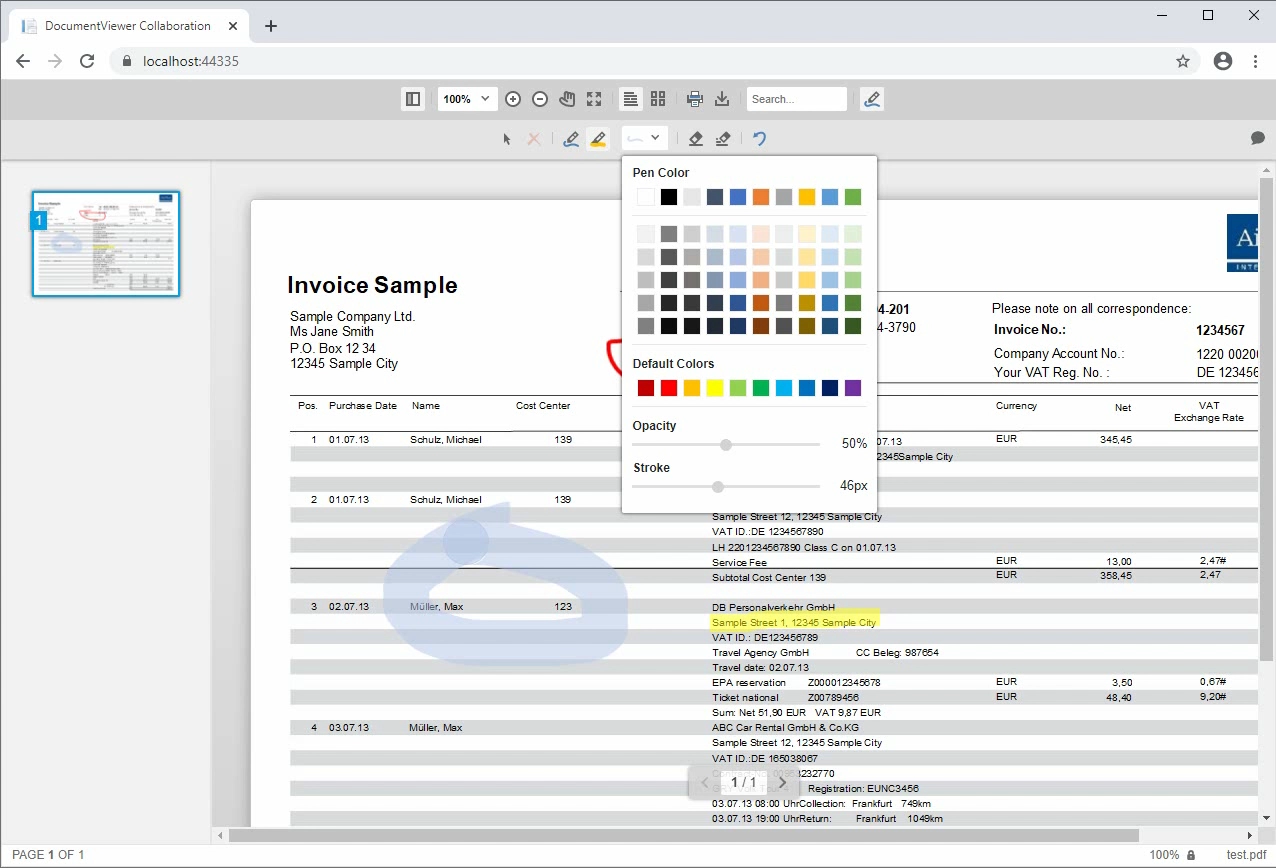Image resolution: width=1276 pixels, height=868 pixels.
Task: Pick the white pen color swatch
Action: 646,197
